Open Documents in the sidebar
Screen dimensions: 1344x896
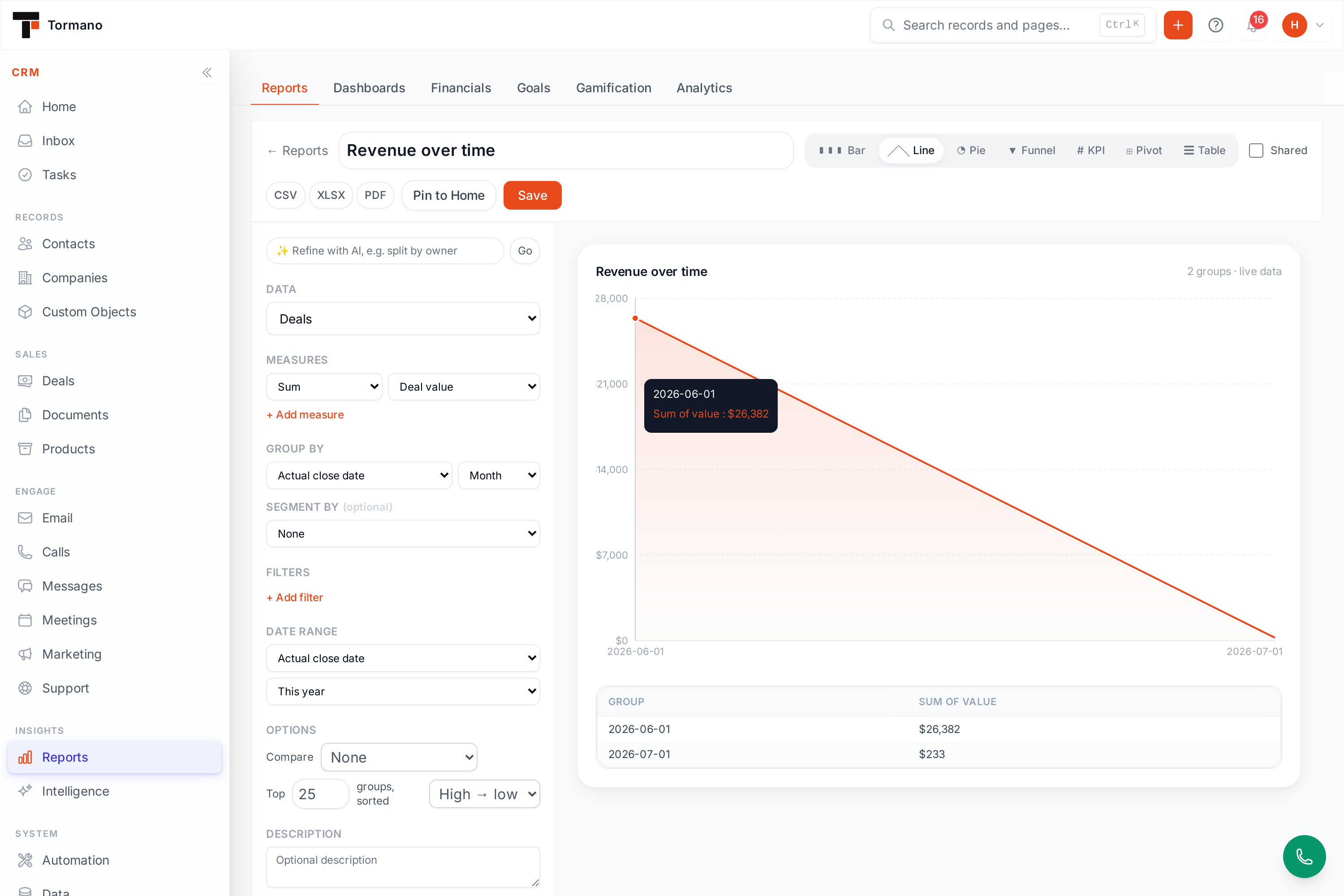tap(114, 415)
